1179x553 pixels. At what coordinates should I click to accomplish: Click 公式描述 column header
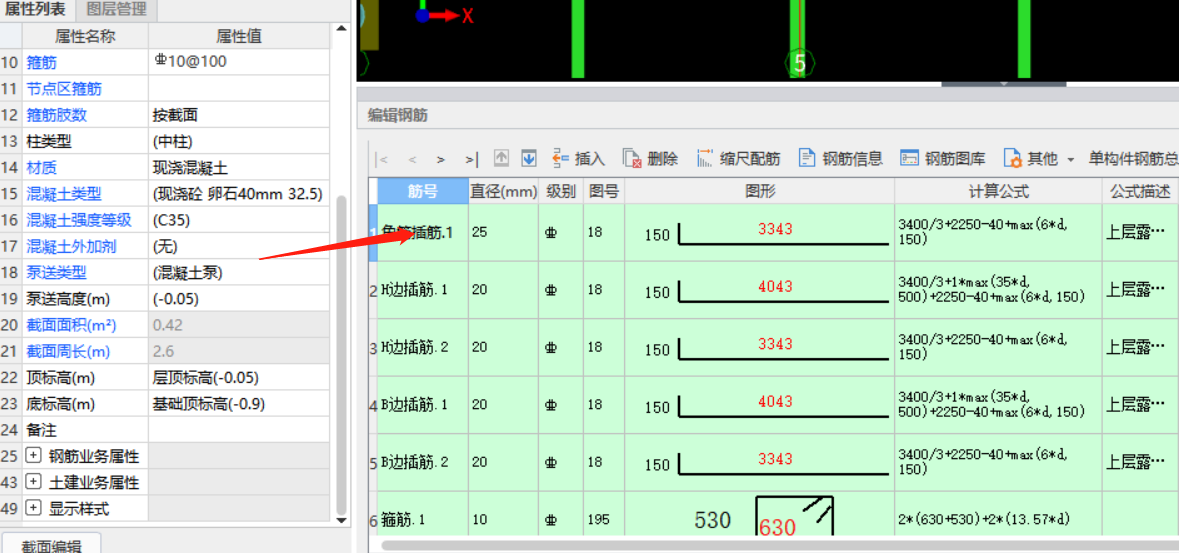click(x=1141, y=191)
